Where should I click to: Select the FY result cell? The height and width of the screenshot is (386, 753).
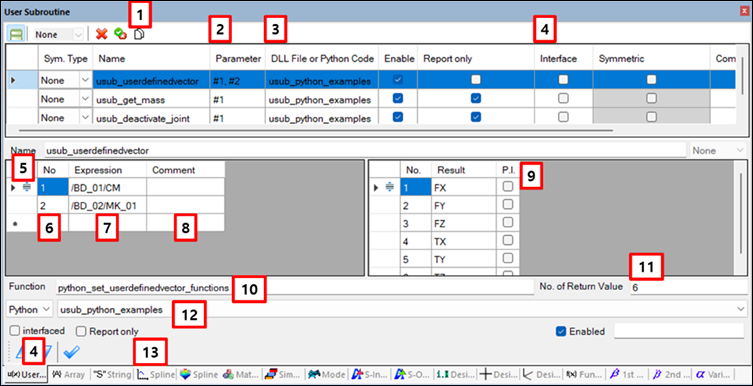[x=463, y=206]
